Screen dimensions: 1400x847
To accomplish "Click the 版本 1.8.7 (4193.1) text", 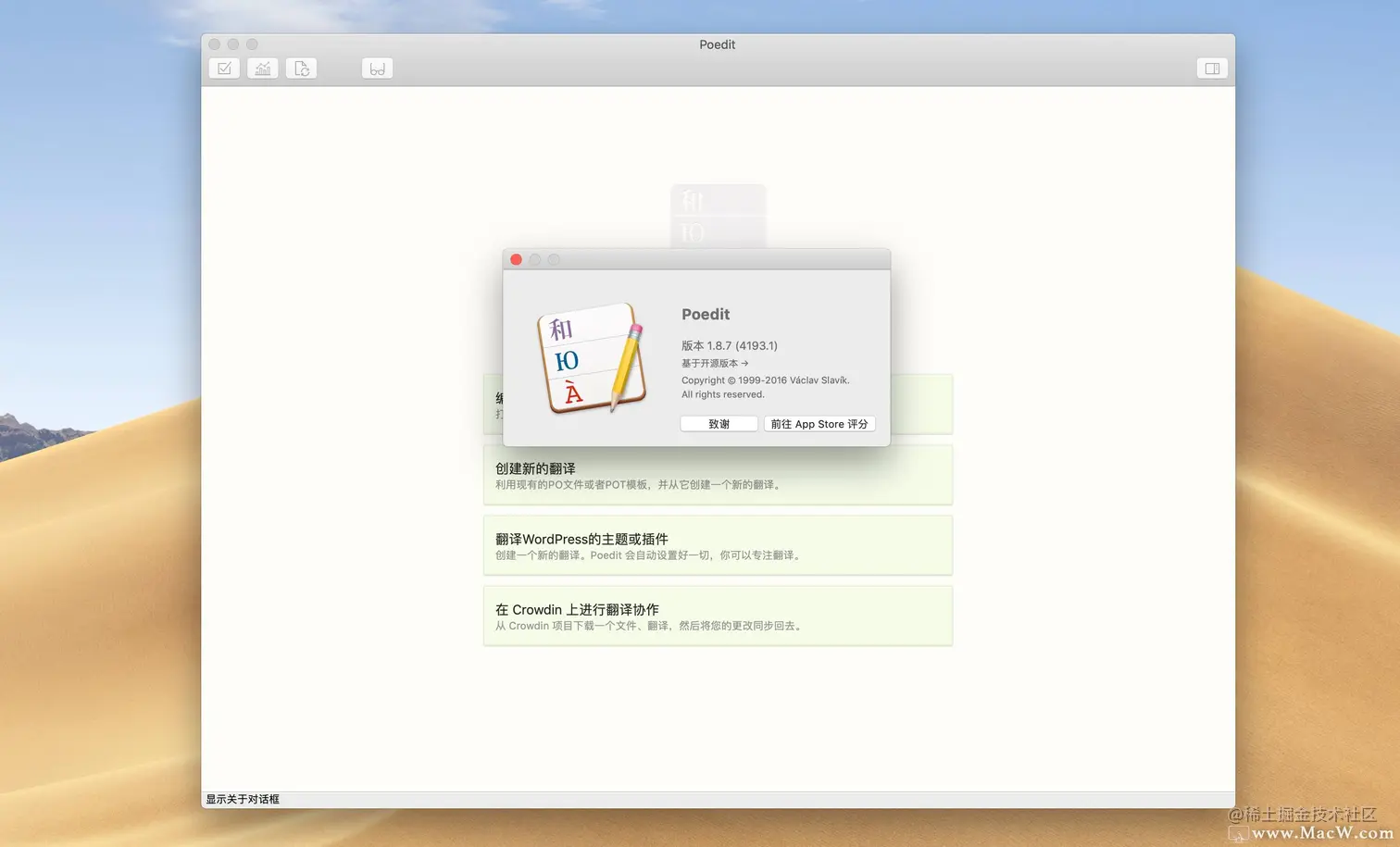I will click(x=730, y=345).
